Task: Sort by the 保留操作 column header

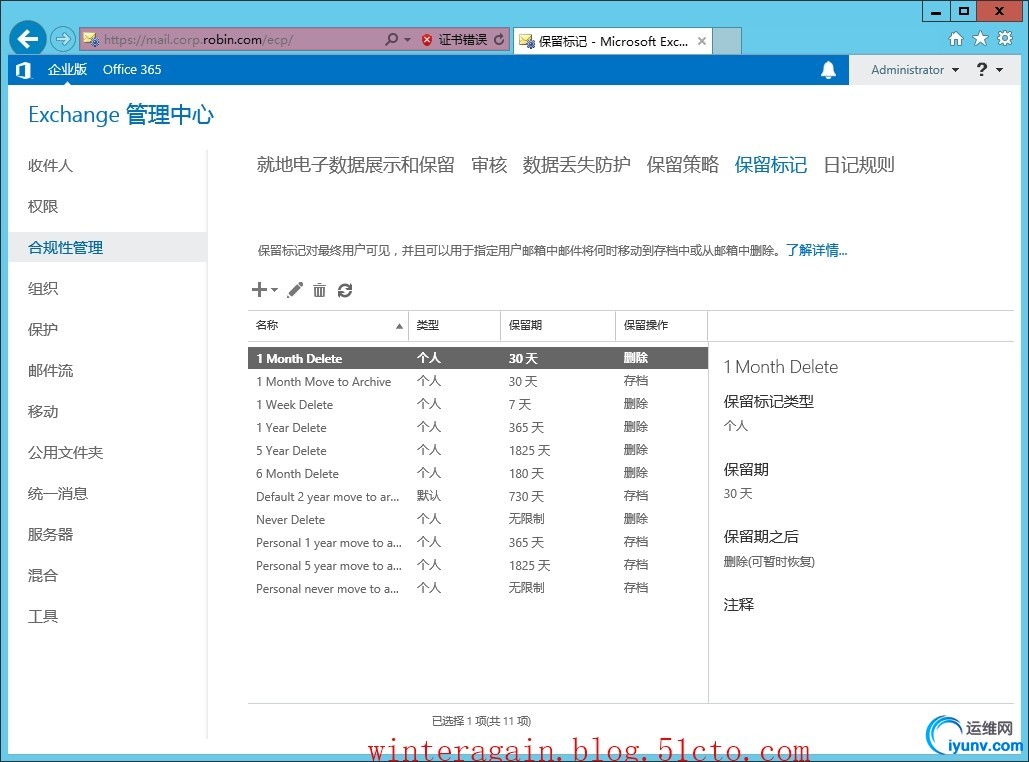Action: 661,326
